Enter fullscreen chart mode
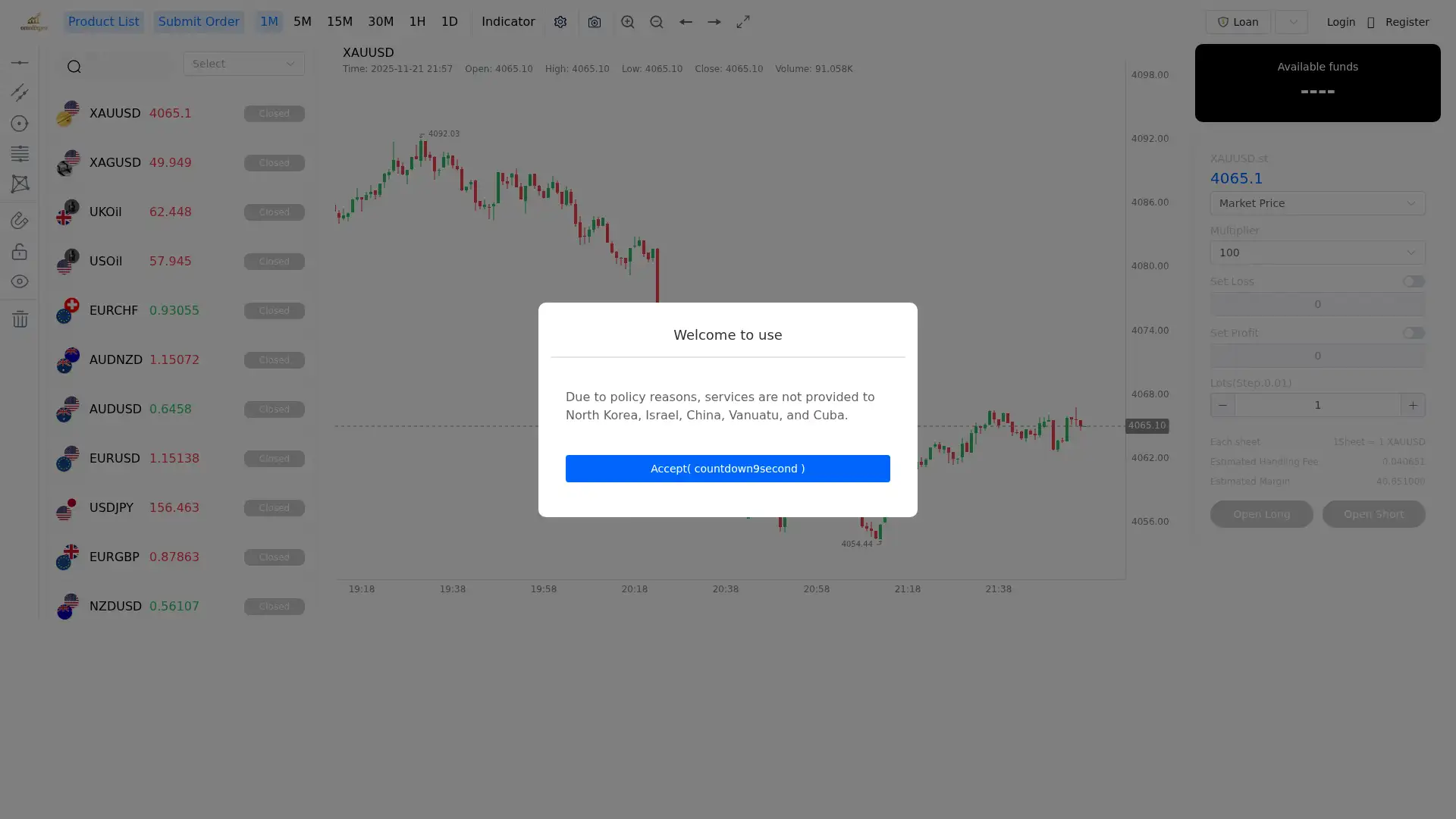Viewport: 1456px width, 819px height. (x=743, y=22)
